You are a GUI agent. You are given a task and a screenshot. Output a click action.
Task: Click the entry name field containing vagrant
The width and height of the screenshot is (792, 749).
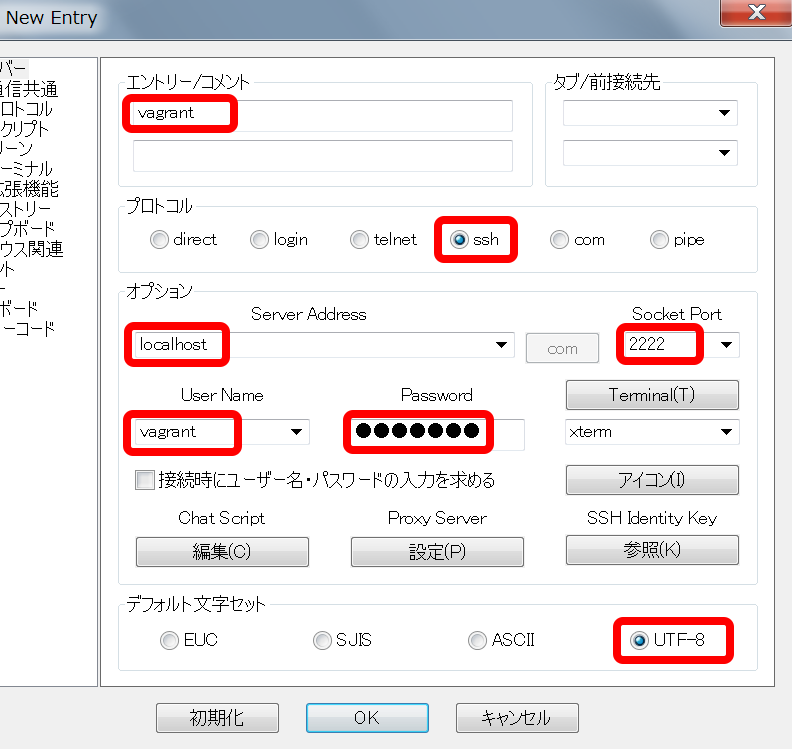click(320, 114)
